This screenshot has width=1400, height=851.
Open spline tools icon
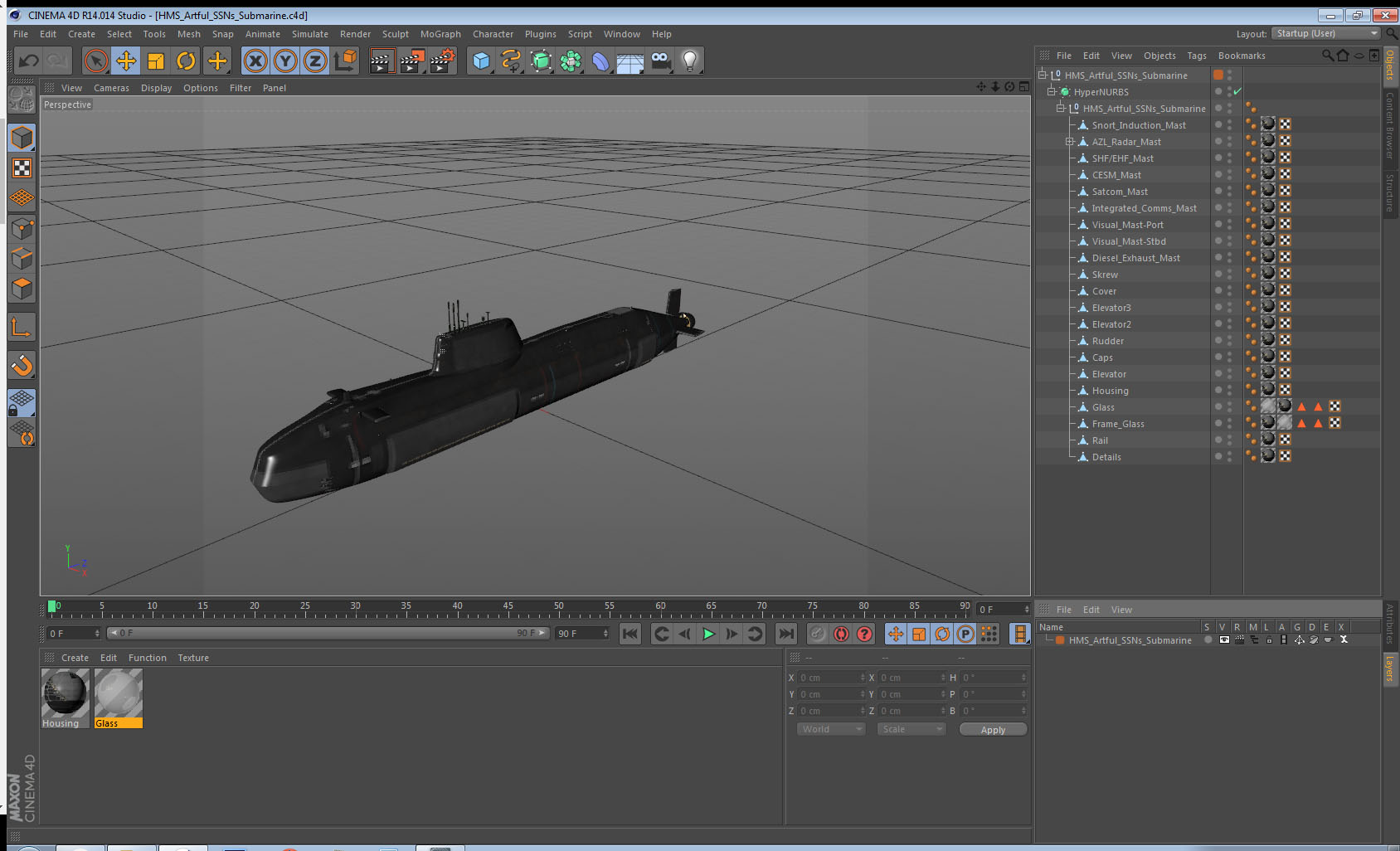511,61
